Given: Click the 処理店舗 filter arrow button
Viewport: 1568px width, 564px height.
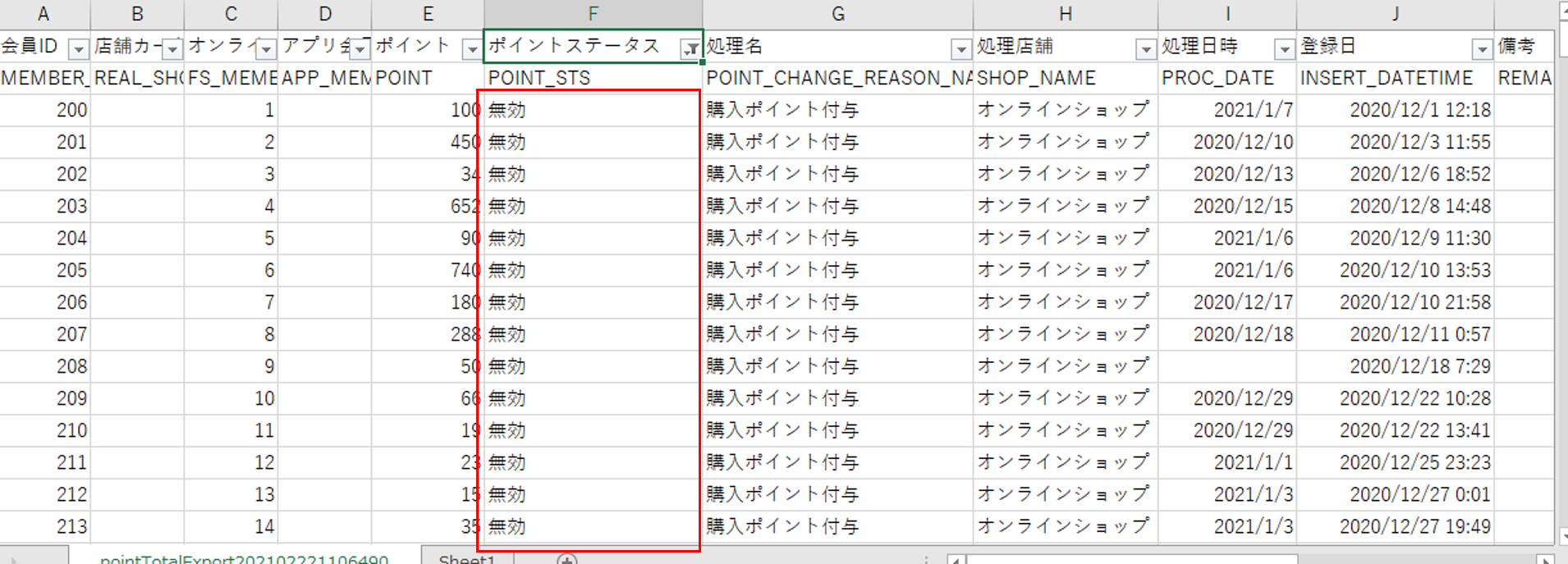Looking at the screenshot, I should (1145, 49).
